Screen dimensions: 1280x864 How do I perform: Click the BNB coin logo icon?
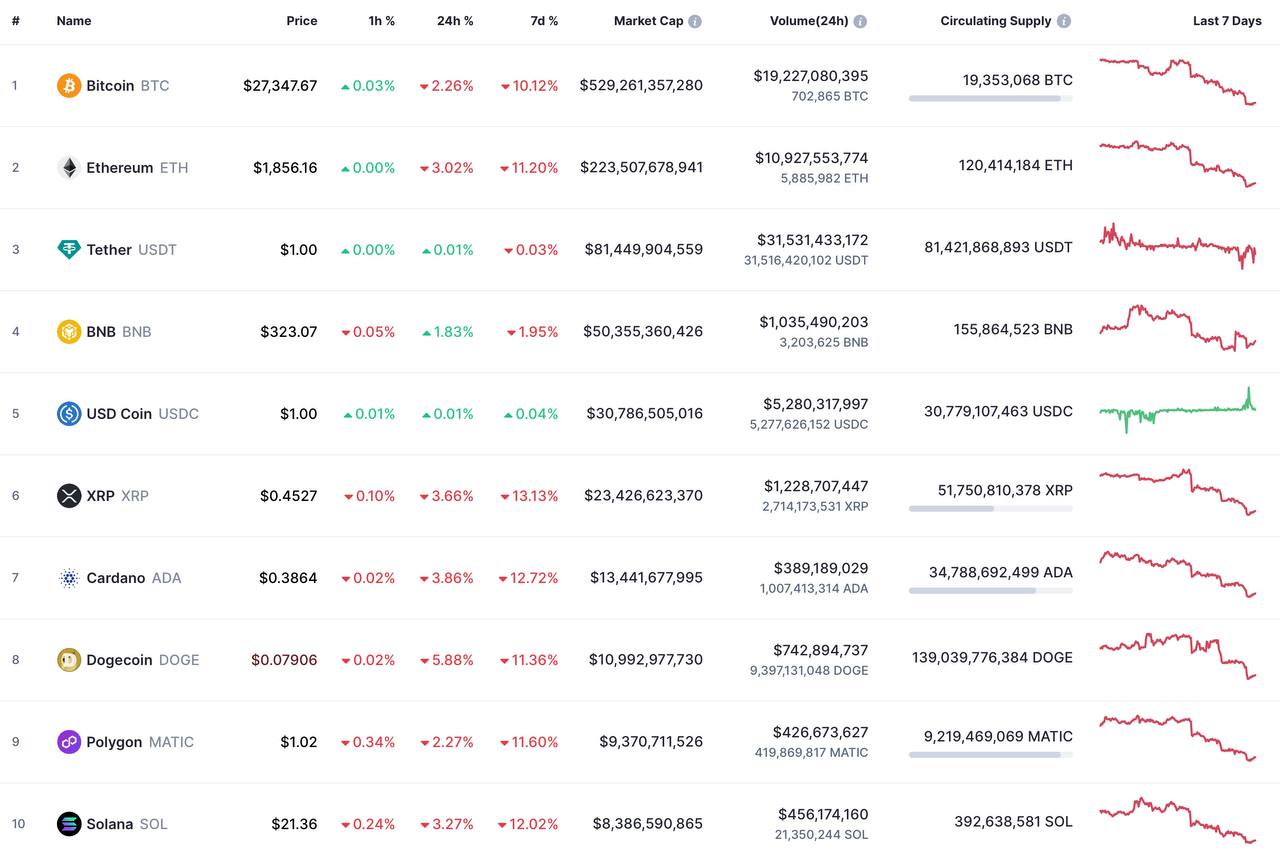[x=68, y=332]
